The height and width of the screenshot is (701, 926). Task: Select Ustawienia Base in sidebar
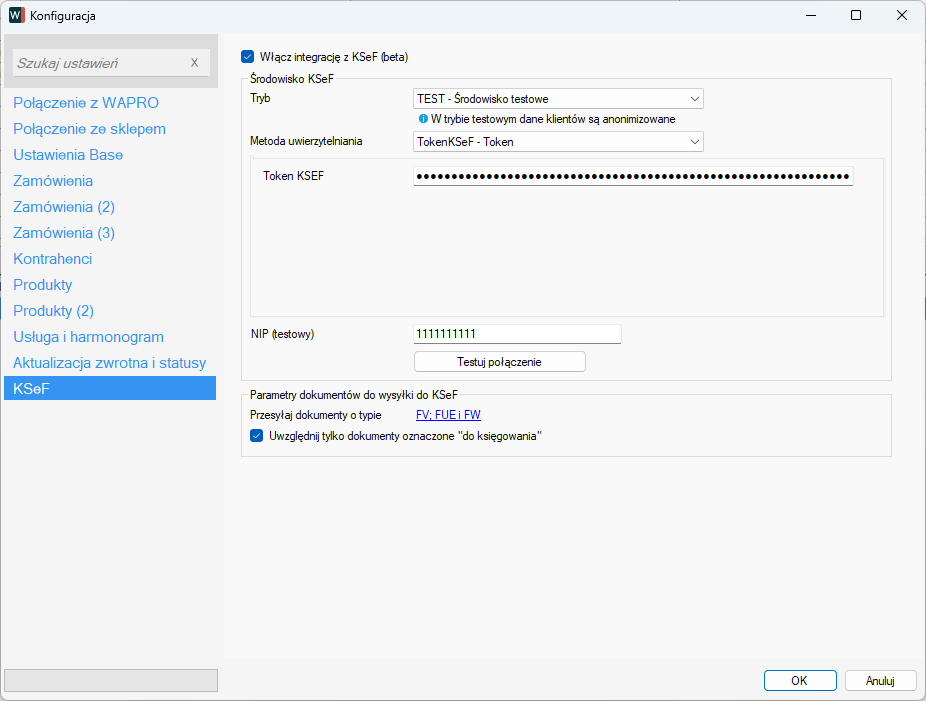(68, 155)
